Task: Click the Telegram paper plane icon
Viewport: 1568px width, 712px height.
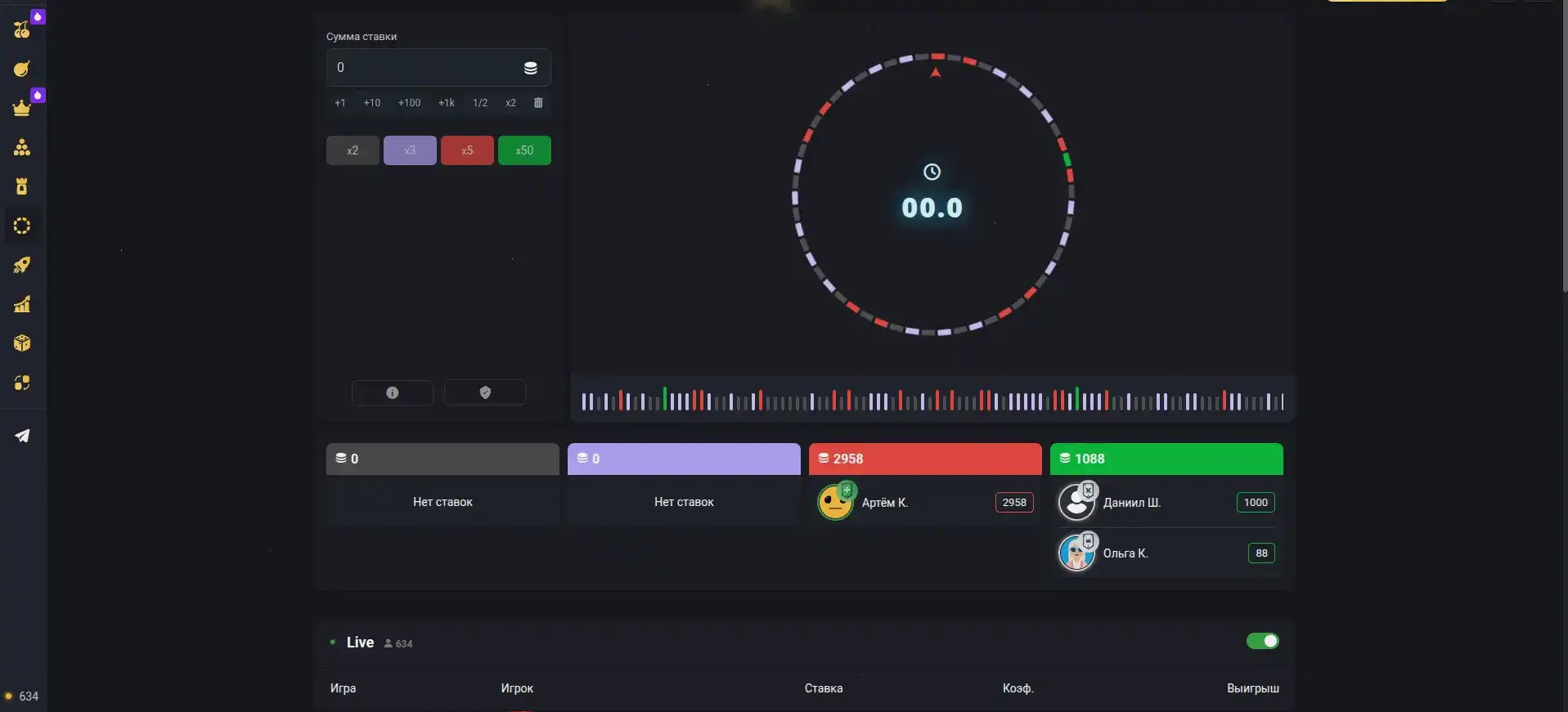Action: point(22,436)
